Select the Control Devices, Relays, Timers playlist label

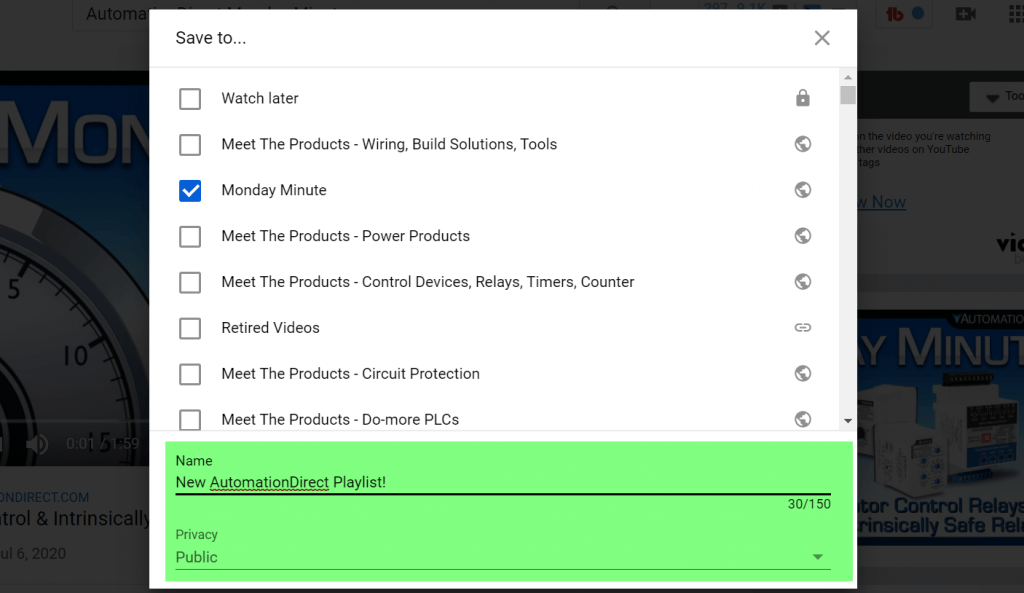click(x=427, y=282)
